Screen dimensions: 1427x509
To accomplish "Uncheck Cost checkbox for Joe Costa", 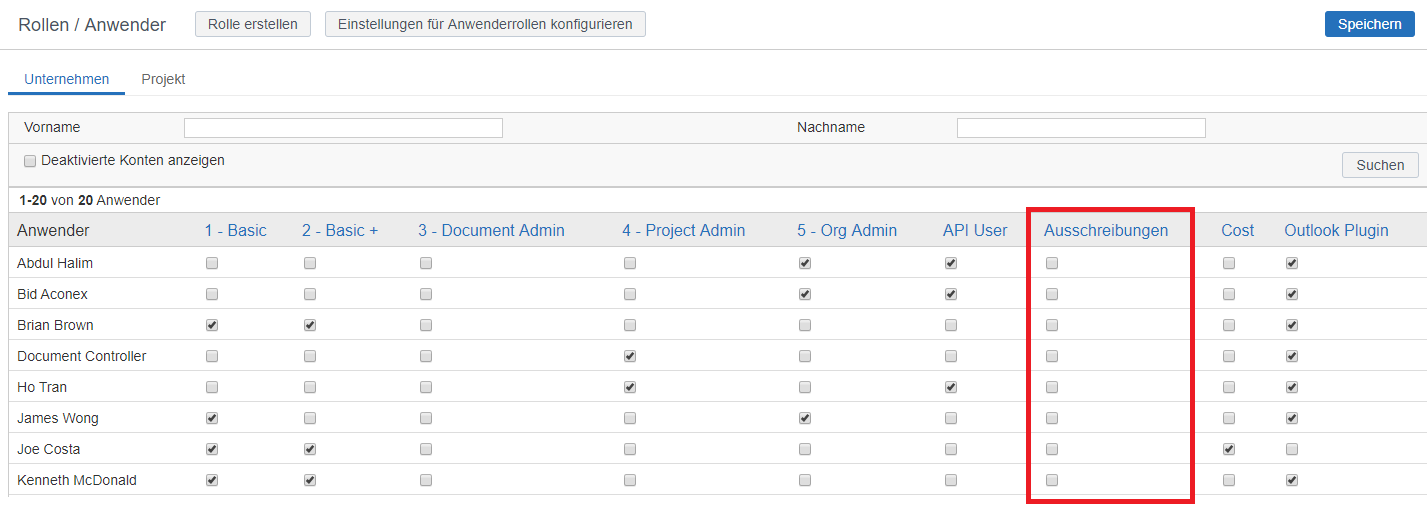I will point(1229,449).
